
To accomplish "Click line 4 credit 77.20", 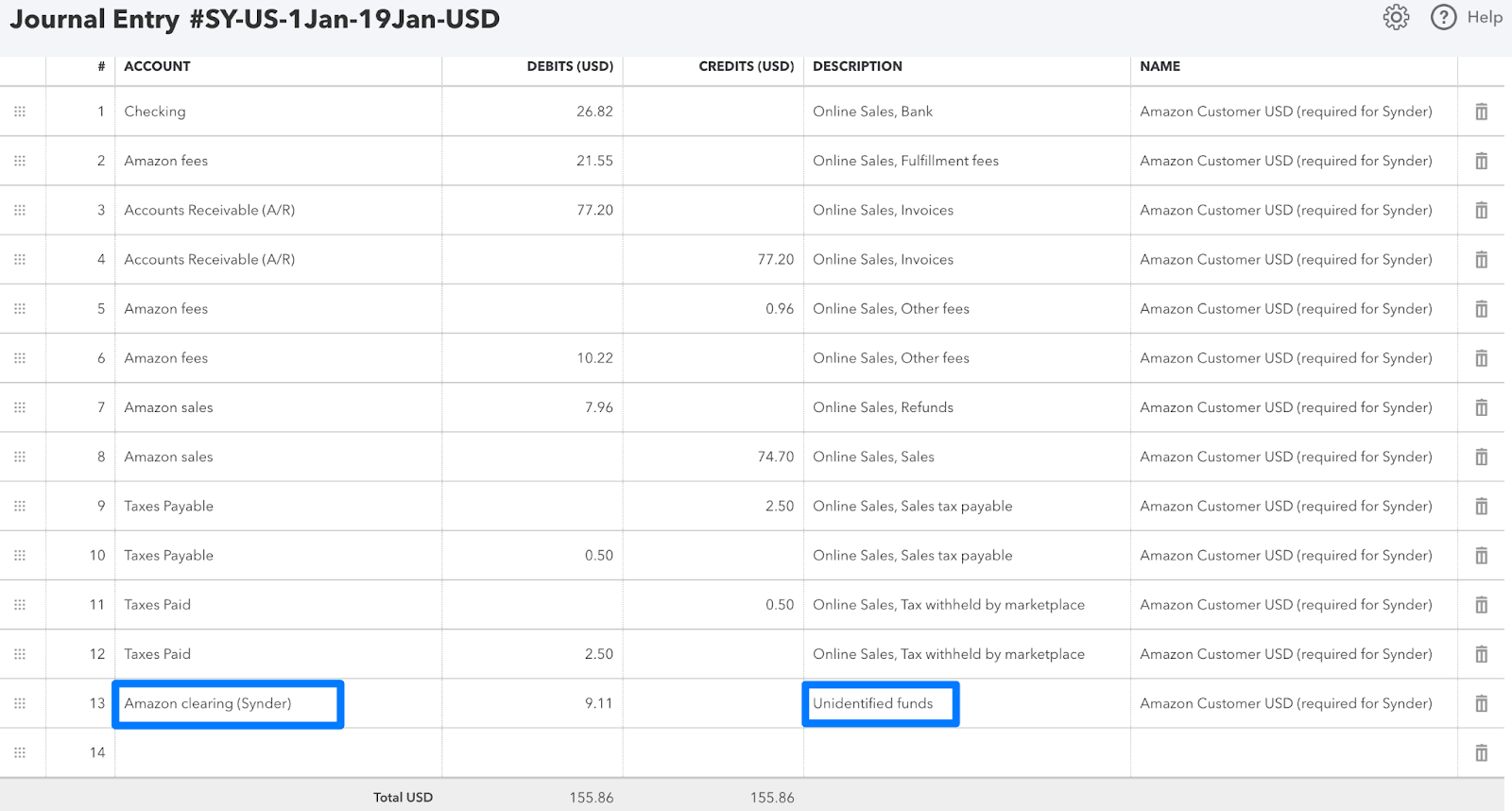I will [775, 259].
